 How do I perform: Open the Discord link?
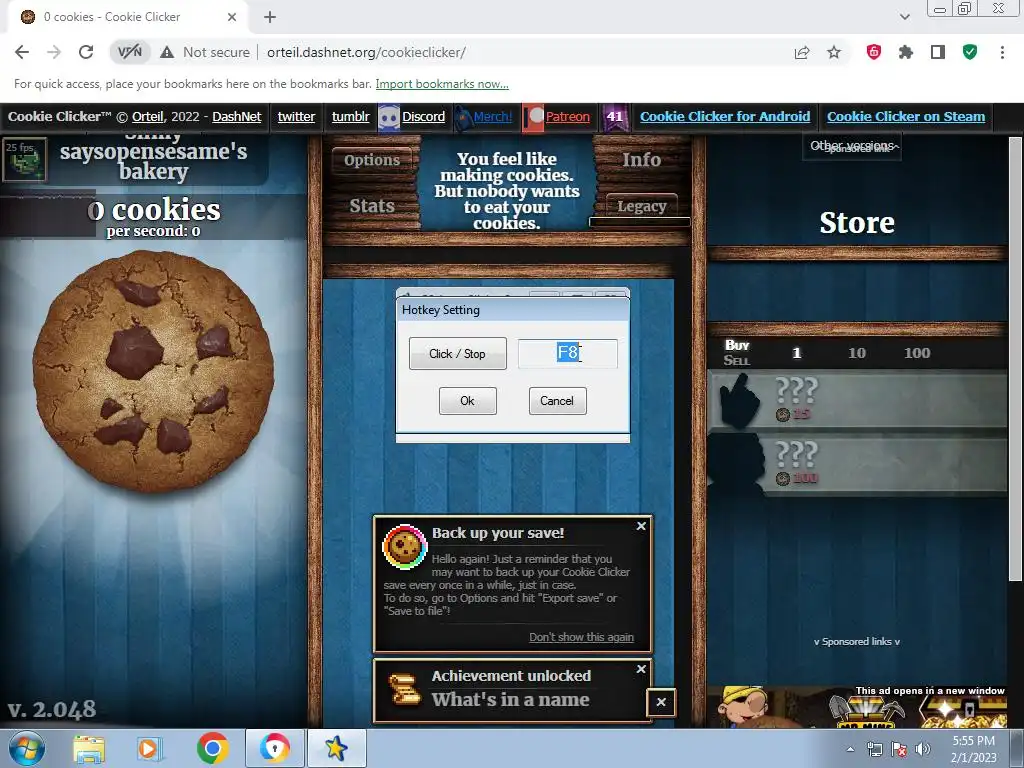coord(423,116)
